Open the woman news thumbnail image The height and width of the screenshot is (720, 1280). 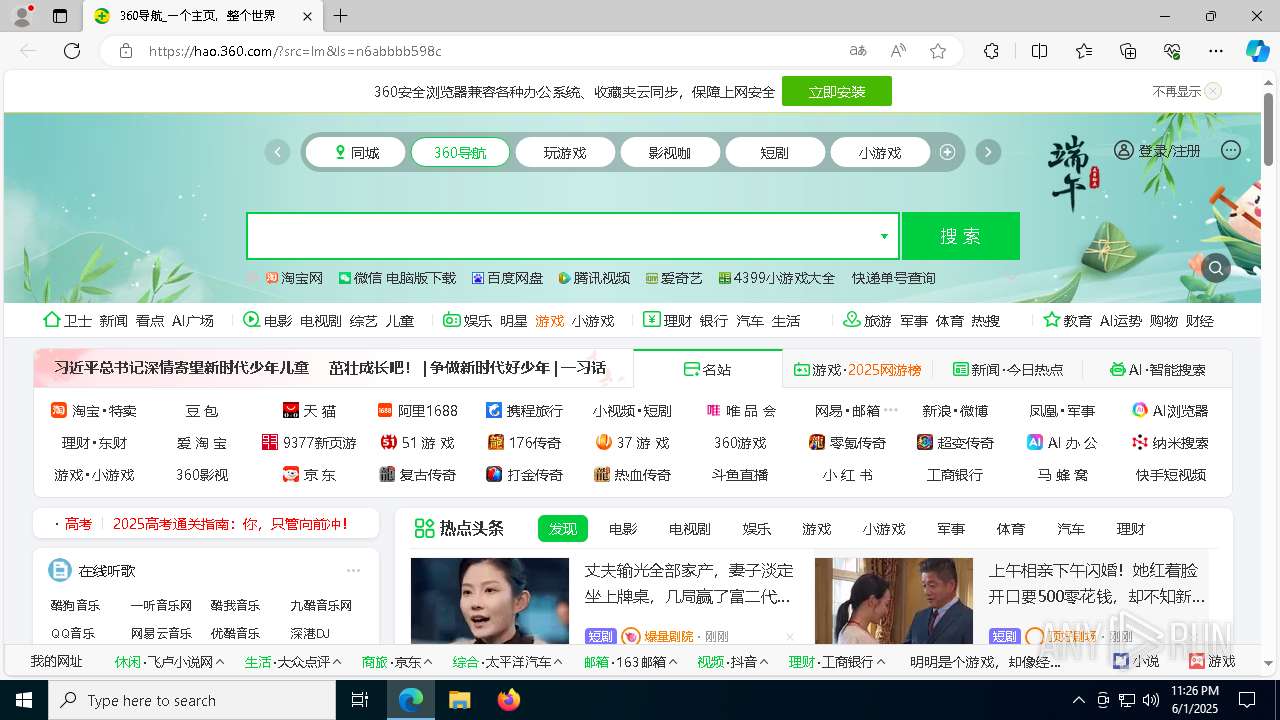(490, 600)
